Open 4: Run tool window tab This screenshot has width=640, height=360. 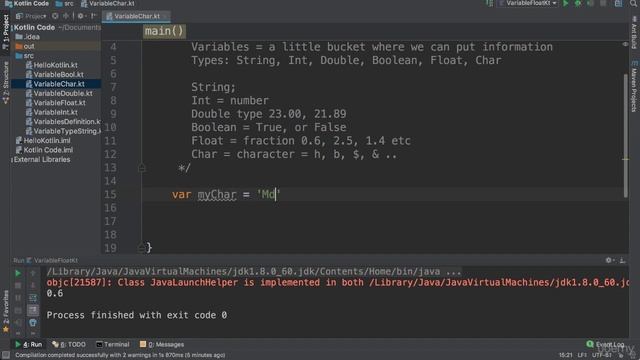coord(29,344)
